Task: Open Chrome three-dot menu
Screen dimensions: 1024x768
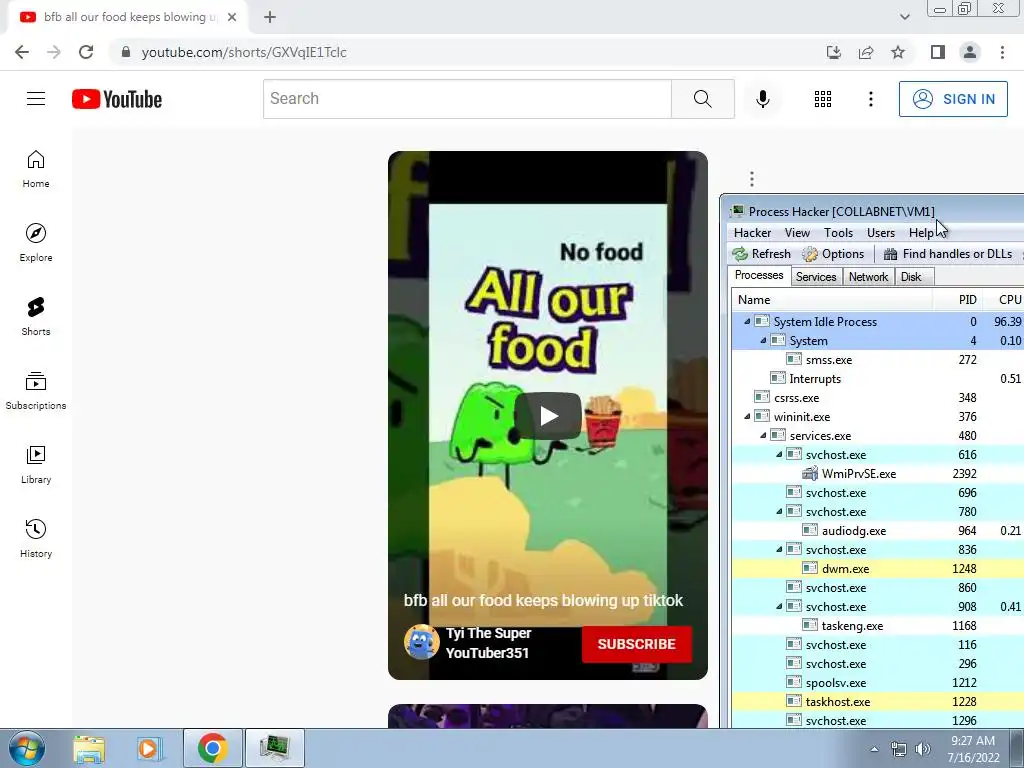Action: click(x=1002, y=52)
